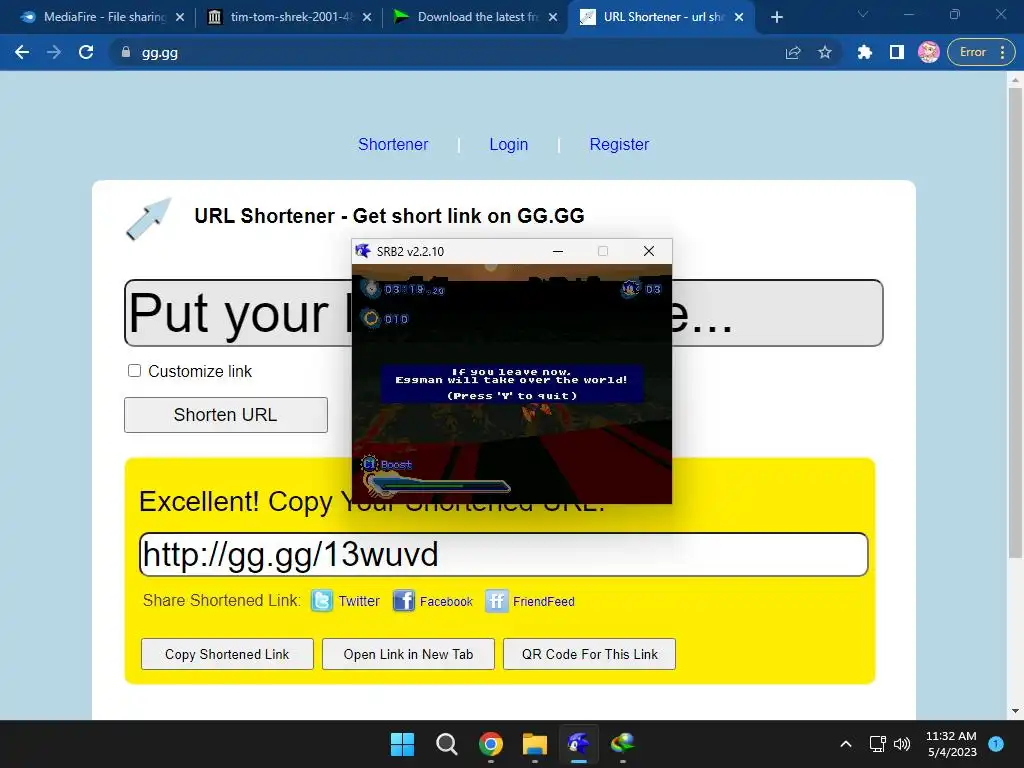The height and width of the screenshot is (768, 1024).
Task: Click the Shorten URL button
Action: point(226,415)
